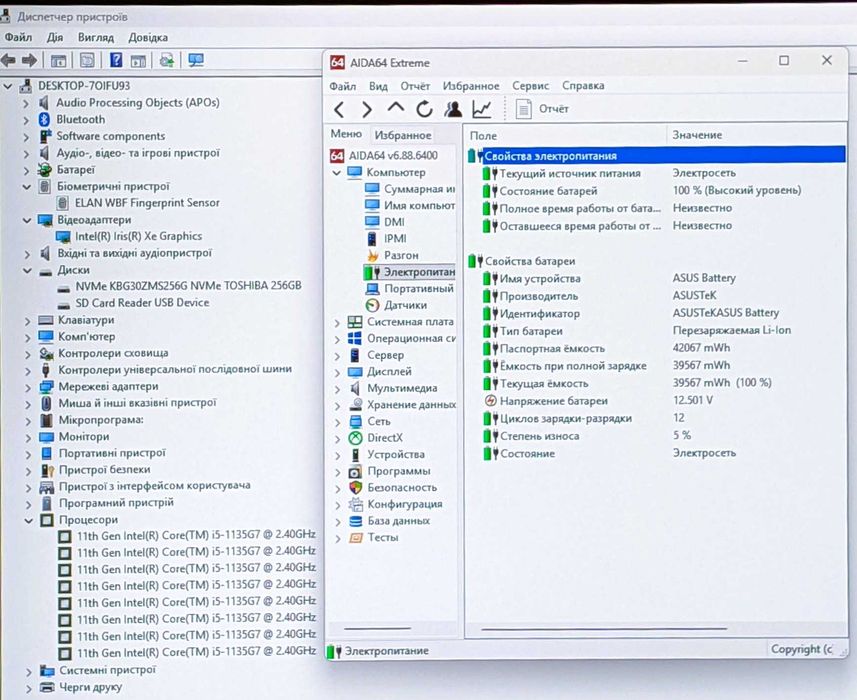
Task: Open the Файл menu in Device Manager
Action: [18, 38]
